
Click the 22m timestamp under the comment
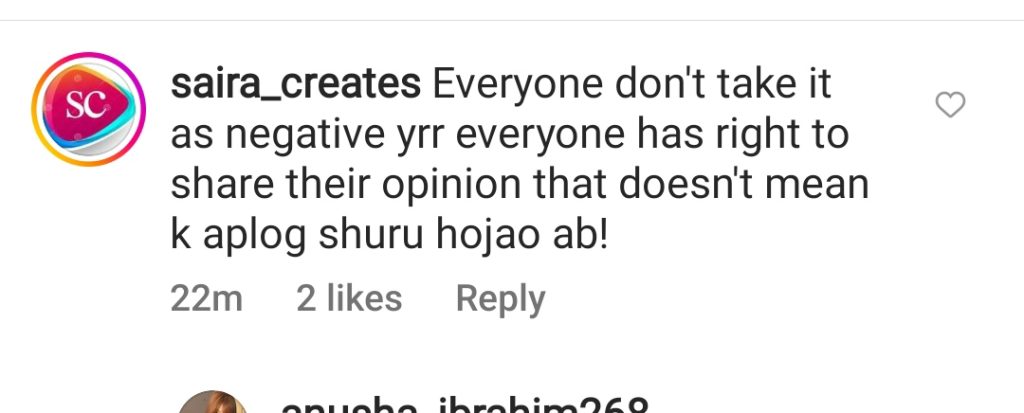coord(206,299)
